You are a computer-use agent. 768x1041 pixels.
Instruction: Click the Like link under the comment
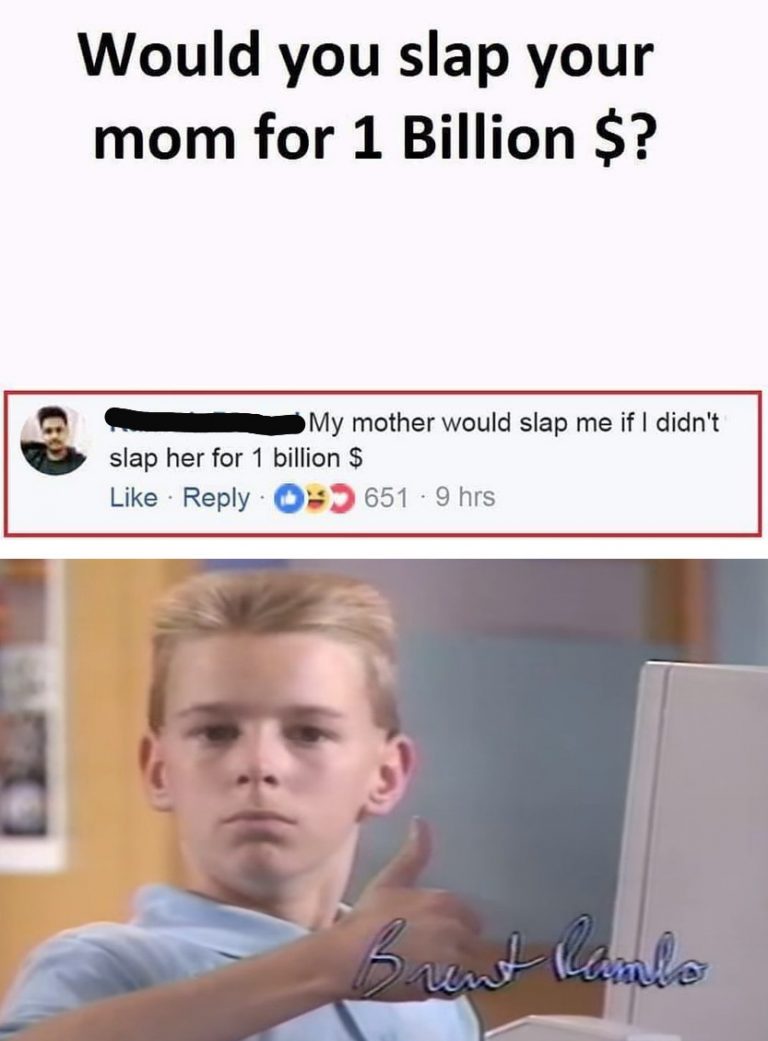click(x=133, y=497)
